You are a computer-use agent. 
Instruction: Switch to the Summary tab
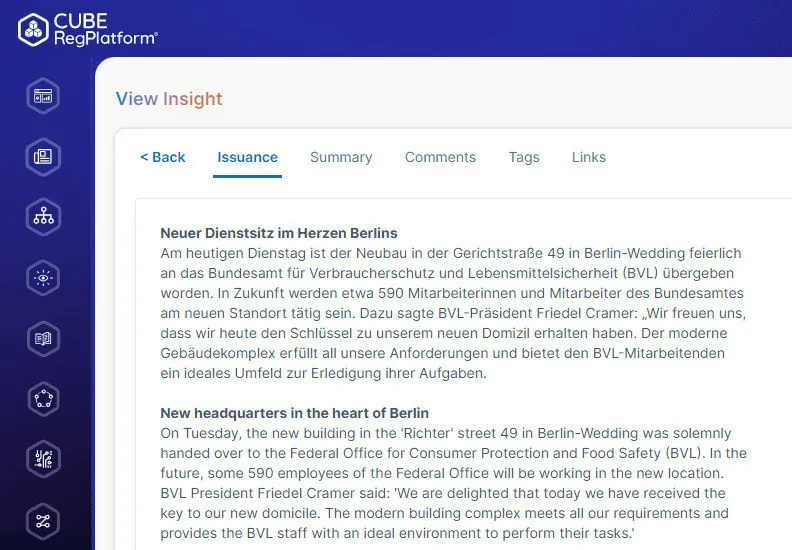(x=341, y=157)
